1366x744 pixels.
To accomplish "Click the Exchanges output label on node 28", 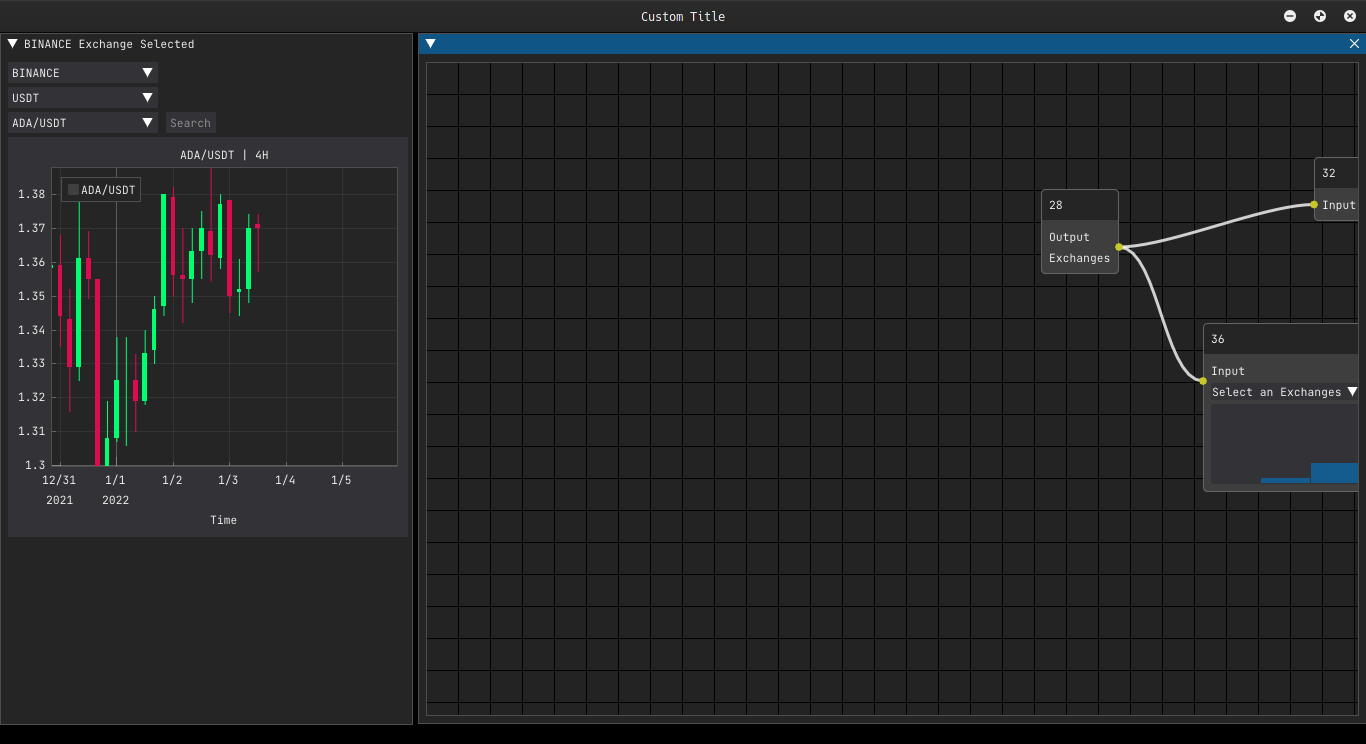I will point(1079,258).
